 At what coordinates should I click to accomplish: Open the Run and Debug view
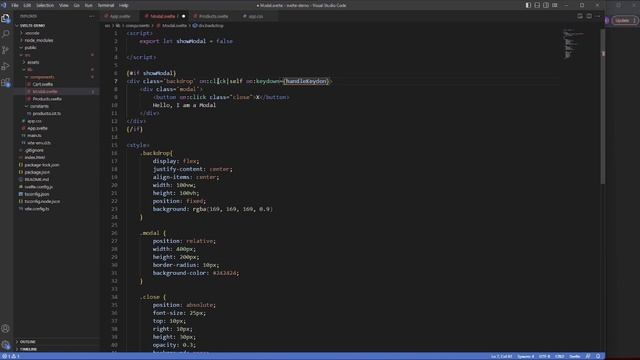[6, 66]
